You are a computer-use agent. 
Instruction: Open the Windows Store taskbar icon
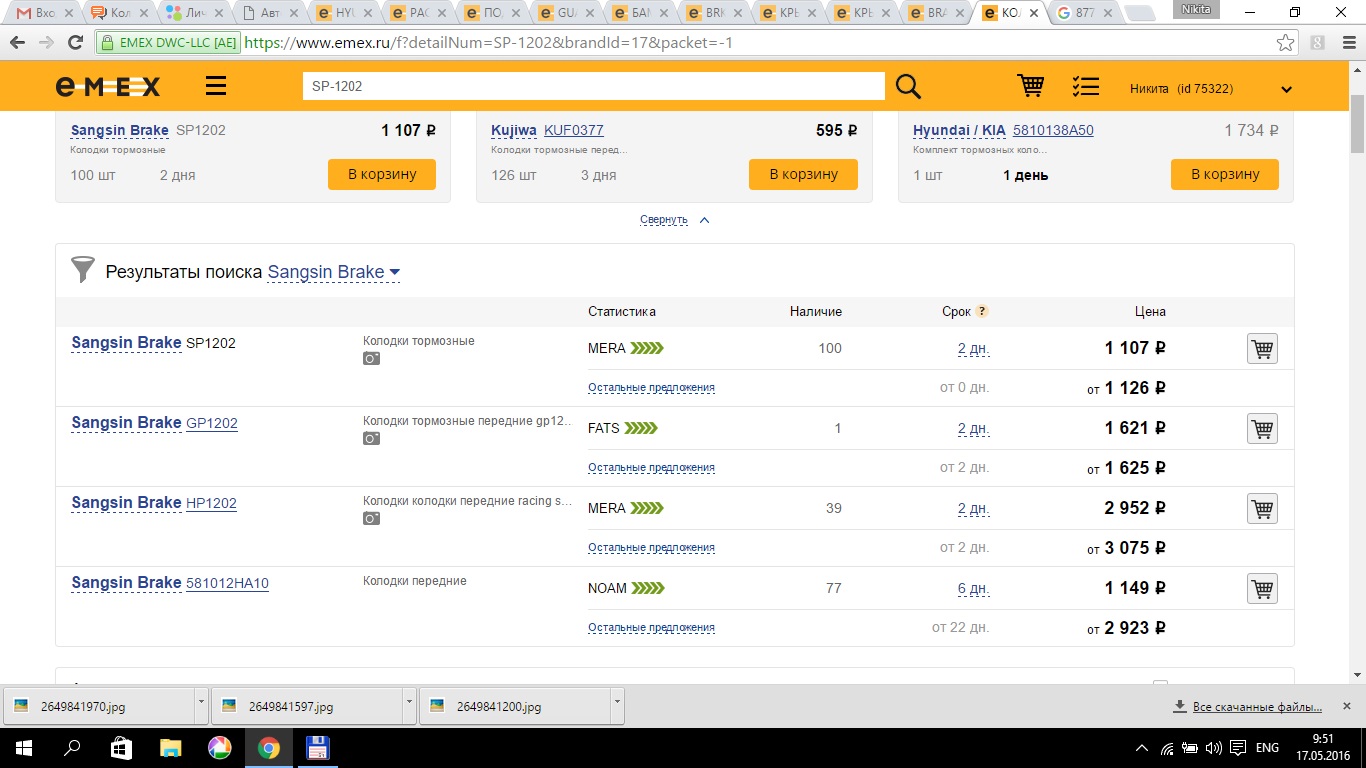[x=121, y=748]
